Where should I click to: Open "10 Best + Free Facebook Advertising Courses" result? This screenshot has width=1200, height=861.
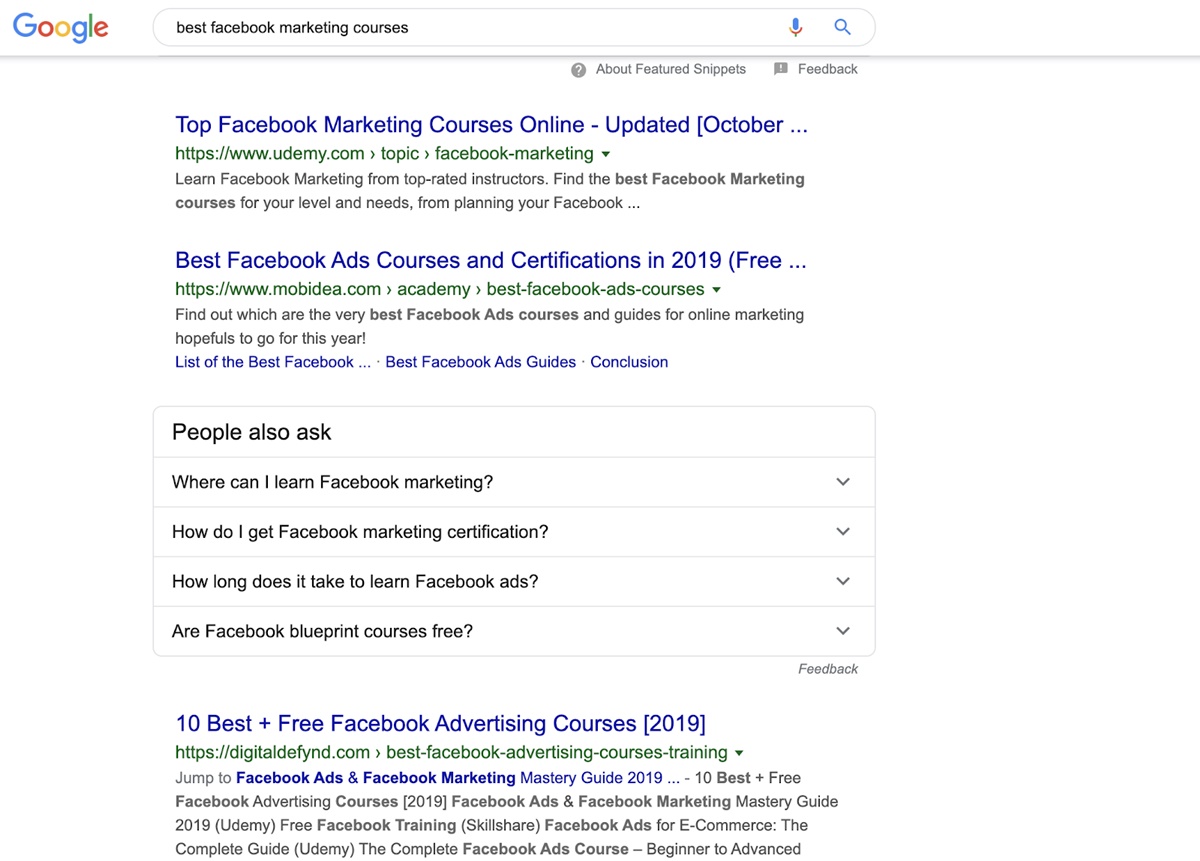(440, 724)
